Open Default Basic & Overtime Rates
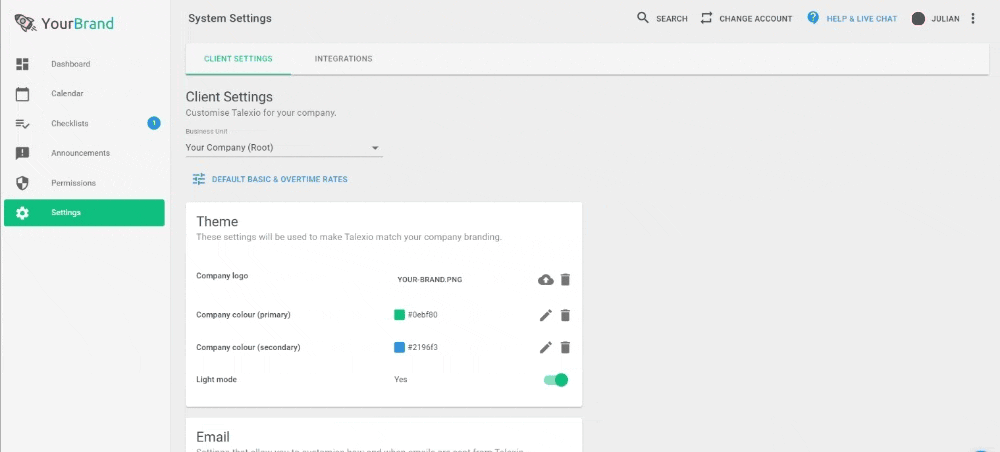The height and width of the screenshot is (452, 1000). pos(270,179)
